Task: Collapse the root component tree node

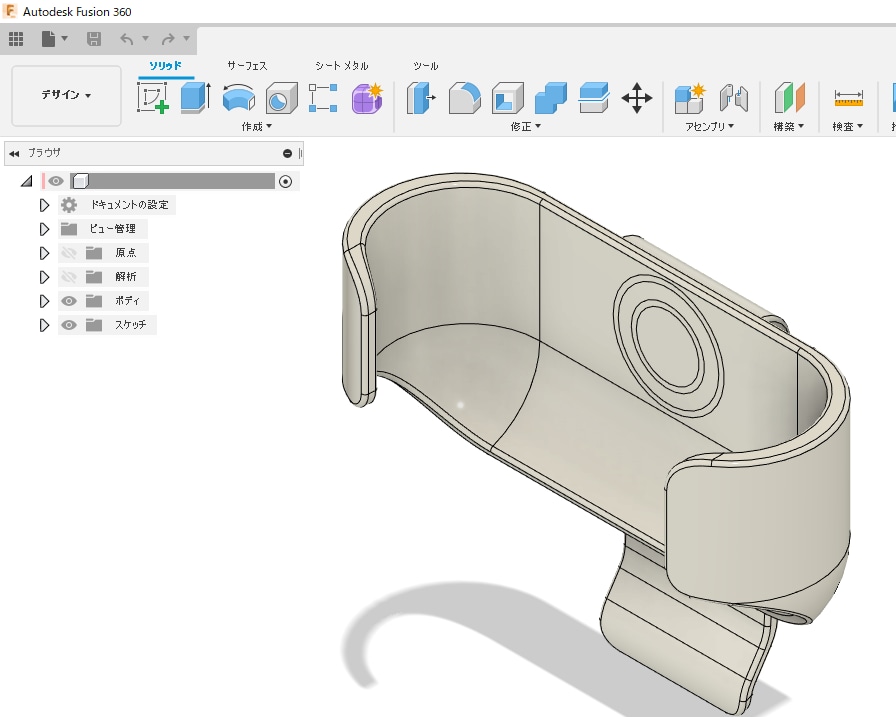Action: point(26,182)
